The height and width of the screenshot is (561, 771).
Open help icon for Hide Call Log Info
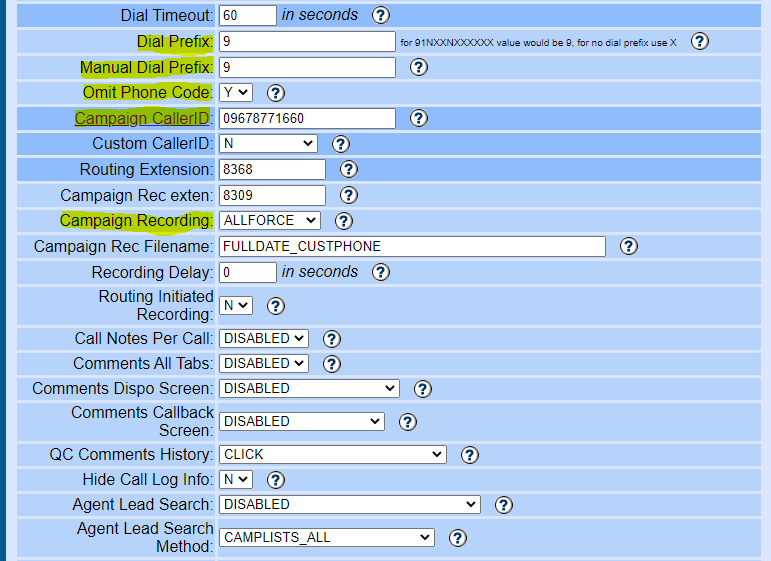[275, 480]
